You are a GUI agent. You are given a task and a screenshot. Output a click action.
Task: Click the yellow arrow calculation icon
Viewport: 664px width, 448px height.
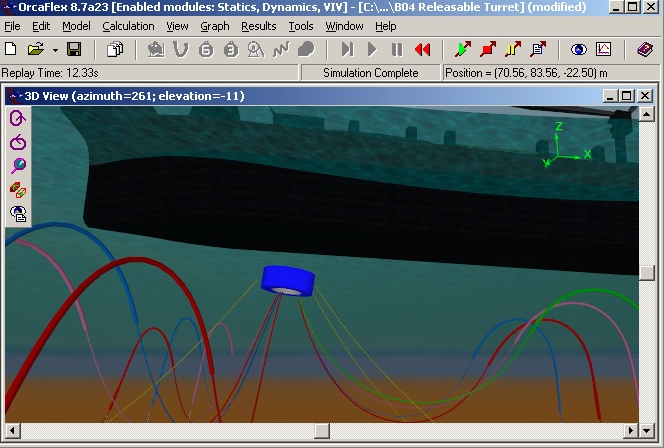512,49
